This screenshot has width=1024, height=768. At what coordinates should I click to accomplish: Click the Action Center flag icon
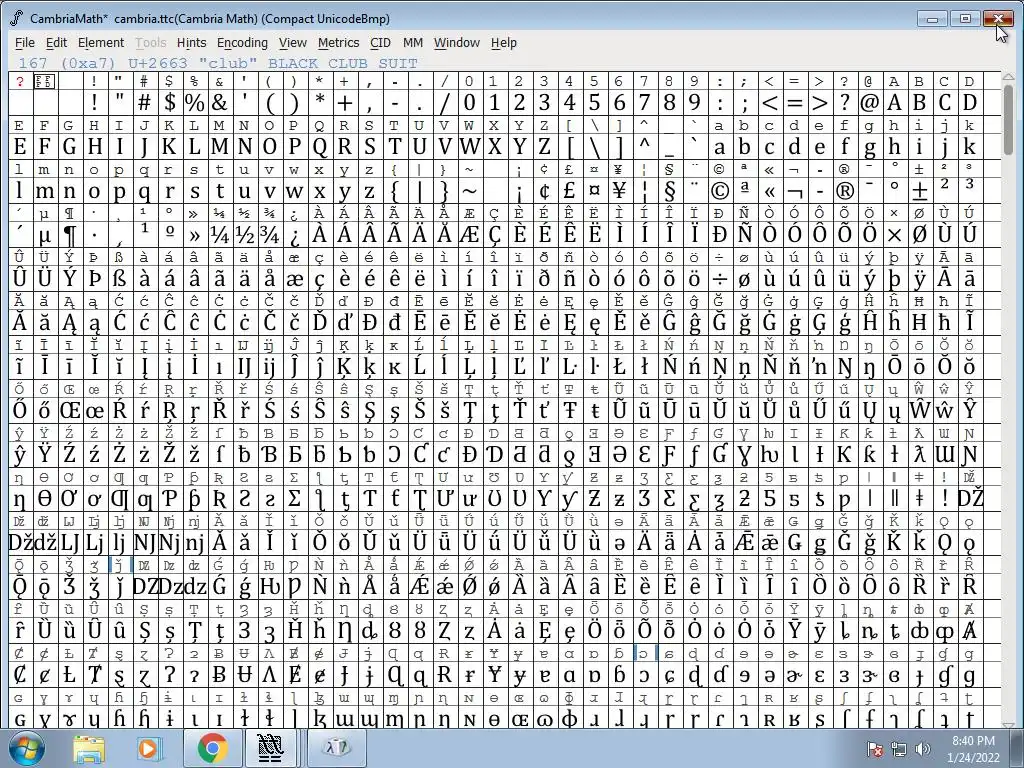874,749
